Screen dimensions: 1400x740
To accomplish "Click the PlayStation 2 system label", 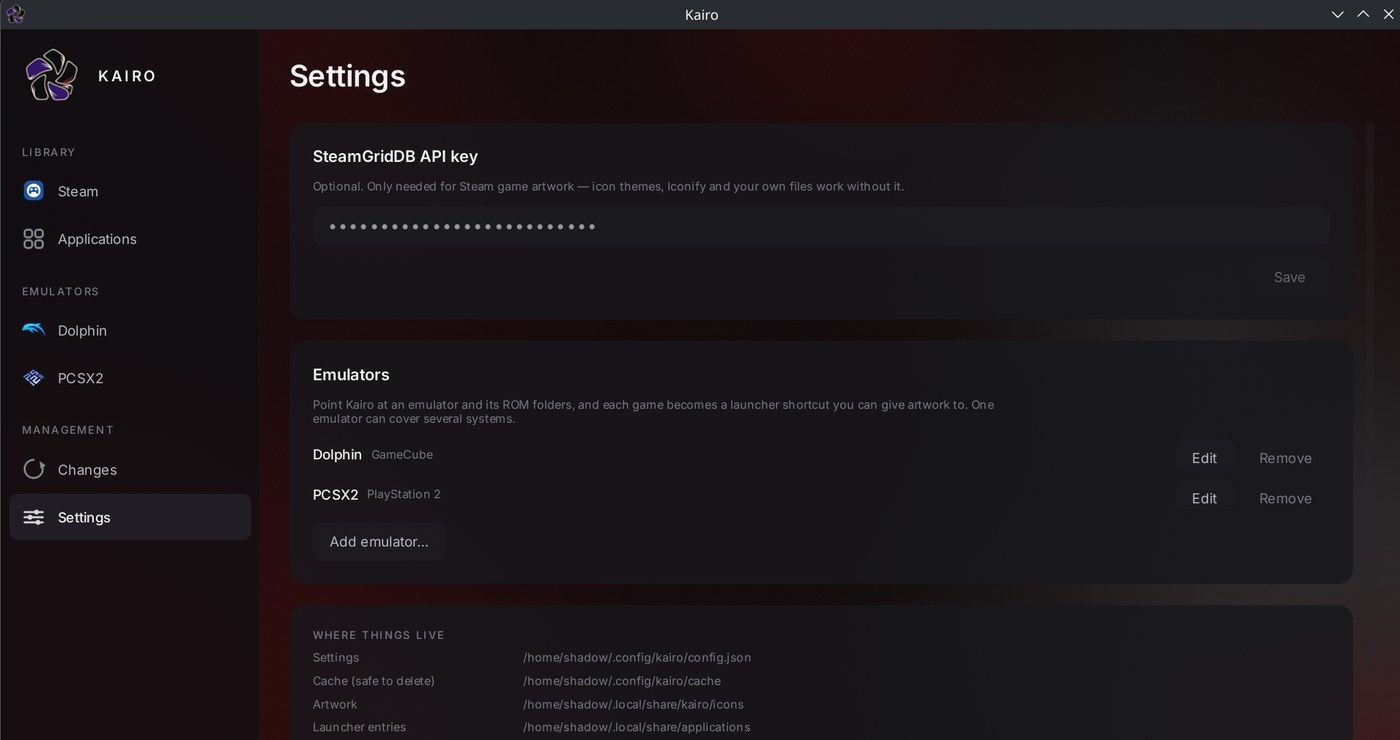I will (404, 494).
